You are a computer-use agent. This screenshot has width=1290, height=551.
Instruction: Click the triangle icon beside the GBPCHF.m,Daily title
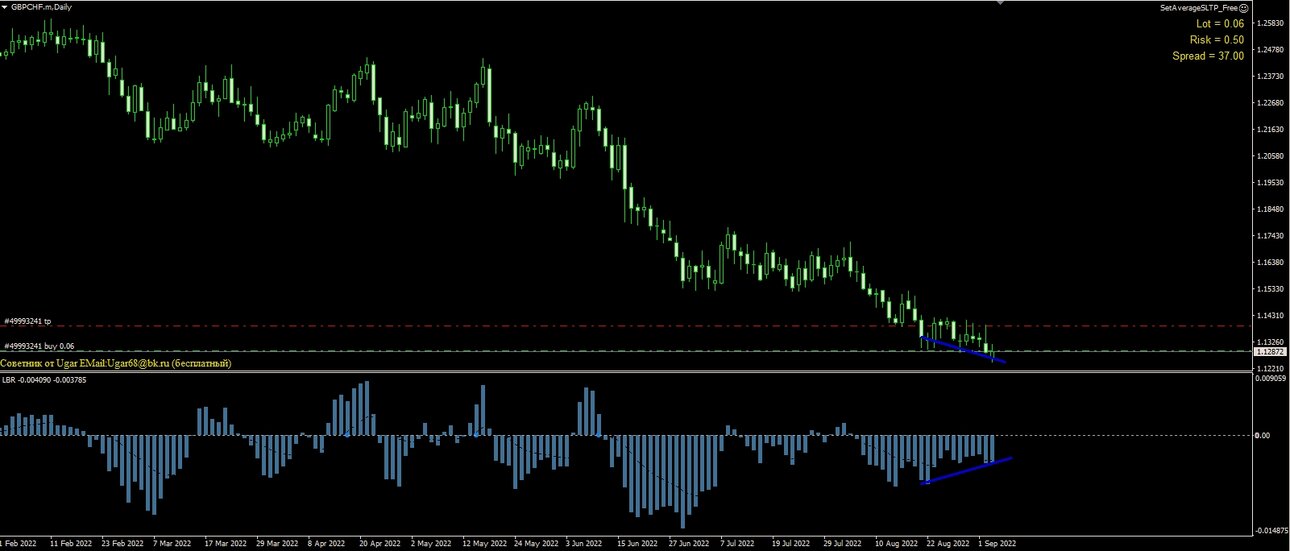click(x=5, y=6)
